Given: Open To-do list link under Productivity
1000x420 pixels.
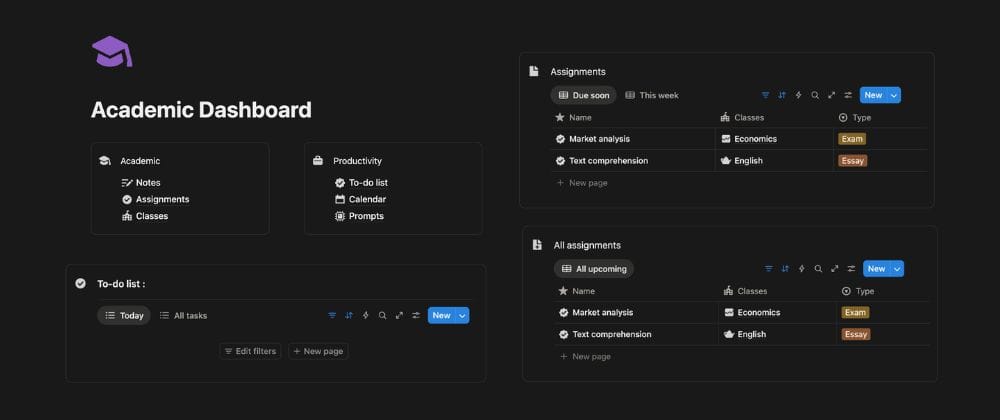Looking at the screenshot, I should coord(361,183).
